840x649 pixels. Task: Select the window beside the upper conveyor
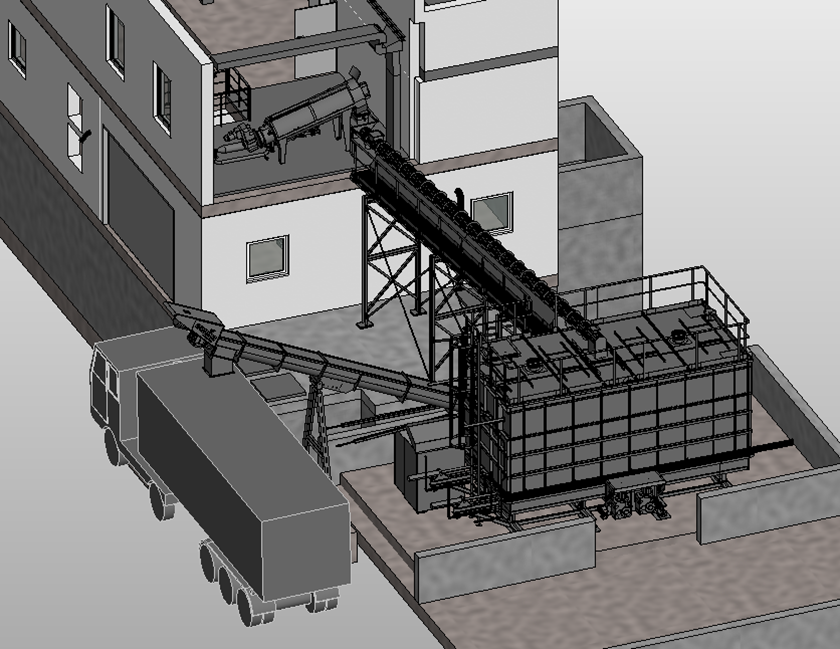[491, 212]
